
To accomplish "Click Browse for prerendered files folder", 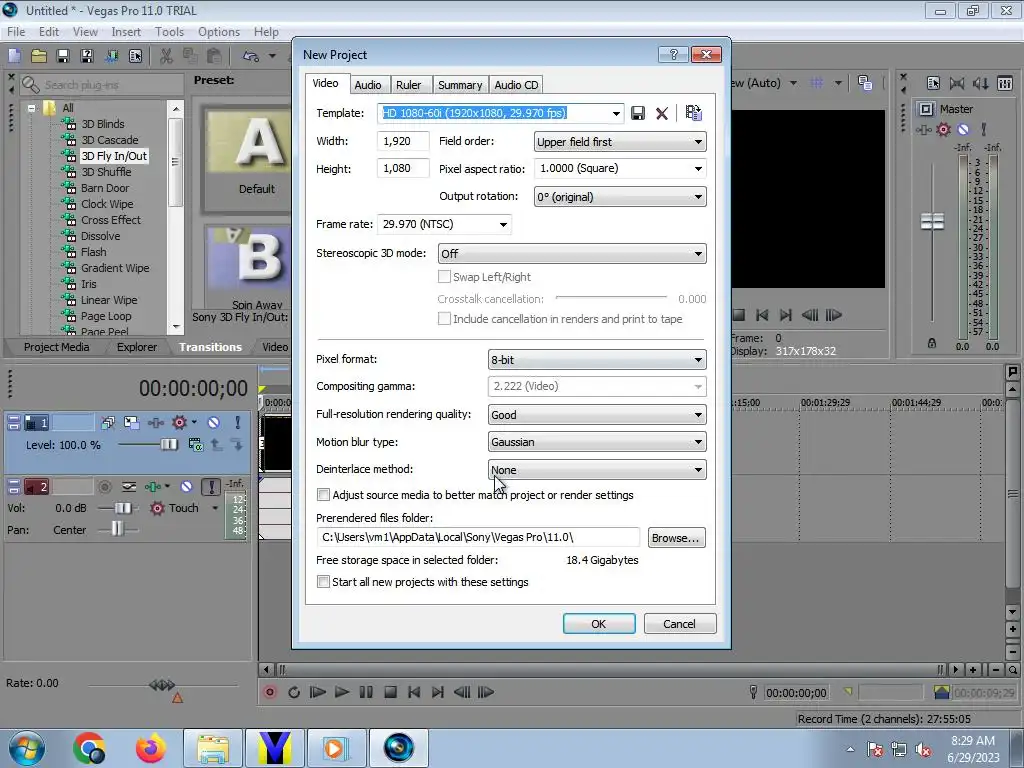I will click(676, 537).
